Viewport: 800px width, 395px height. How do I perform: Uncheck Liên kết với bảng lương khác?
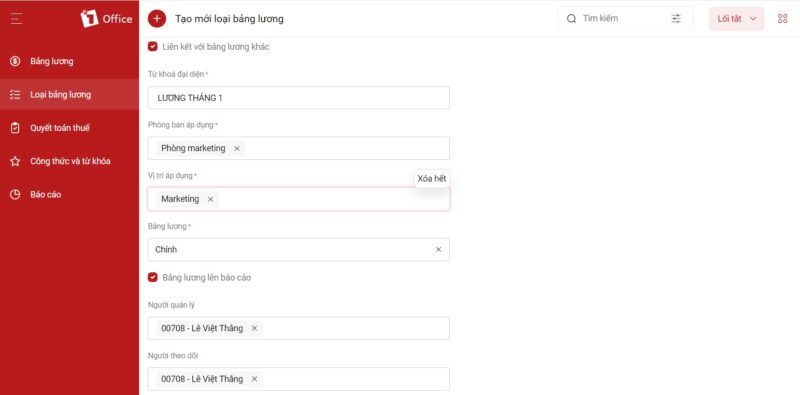point(153,46)
